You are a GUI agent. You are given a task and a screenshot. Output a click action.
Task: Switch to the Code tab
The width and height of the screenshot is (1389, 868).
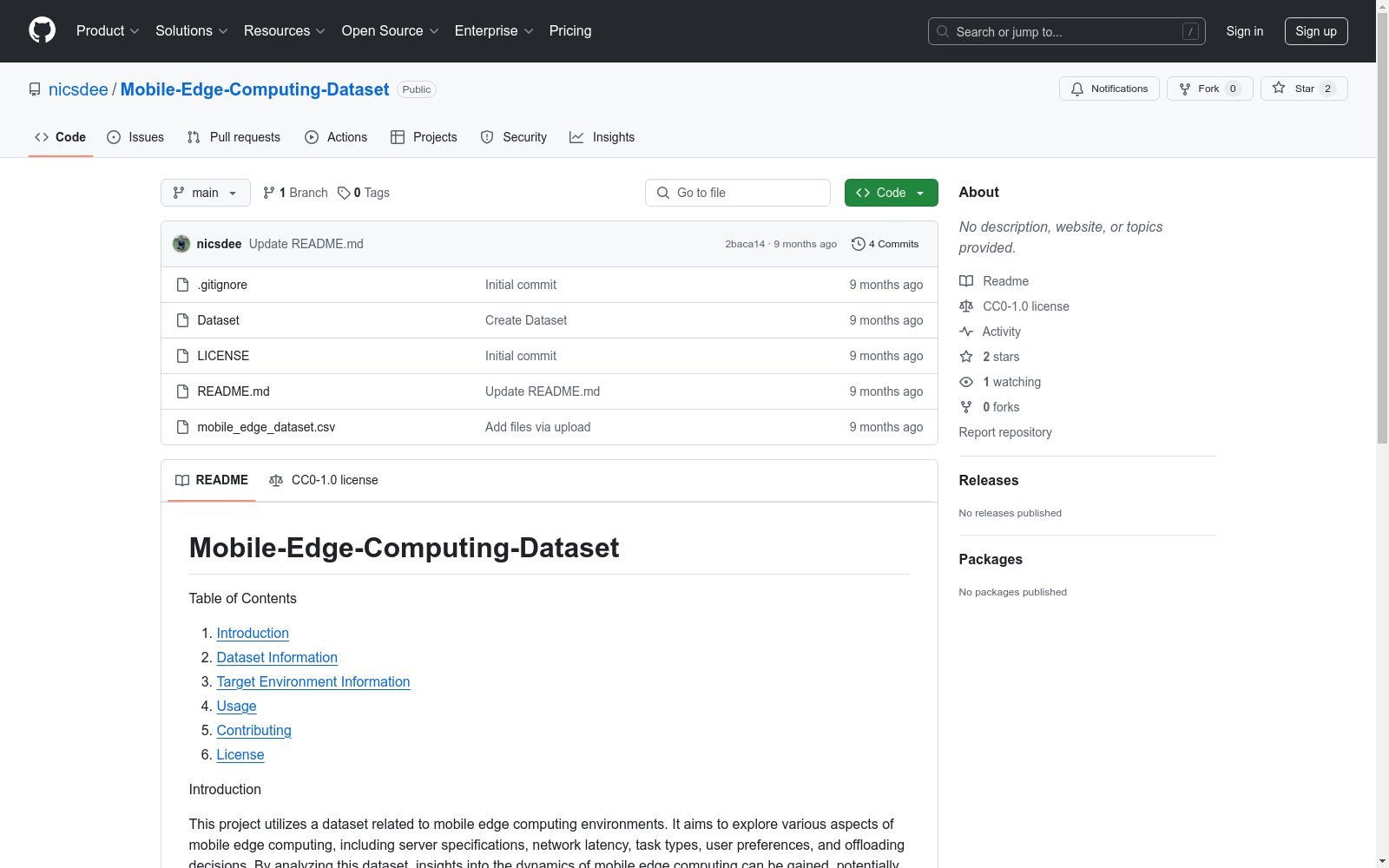pos(61,137)
